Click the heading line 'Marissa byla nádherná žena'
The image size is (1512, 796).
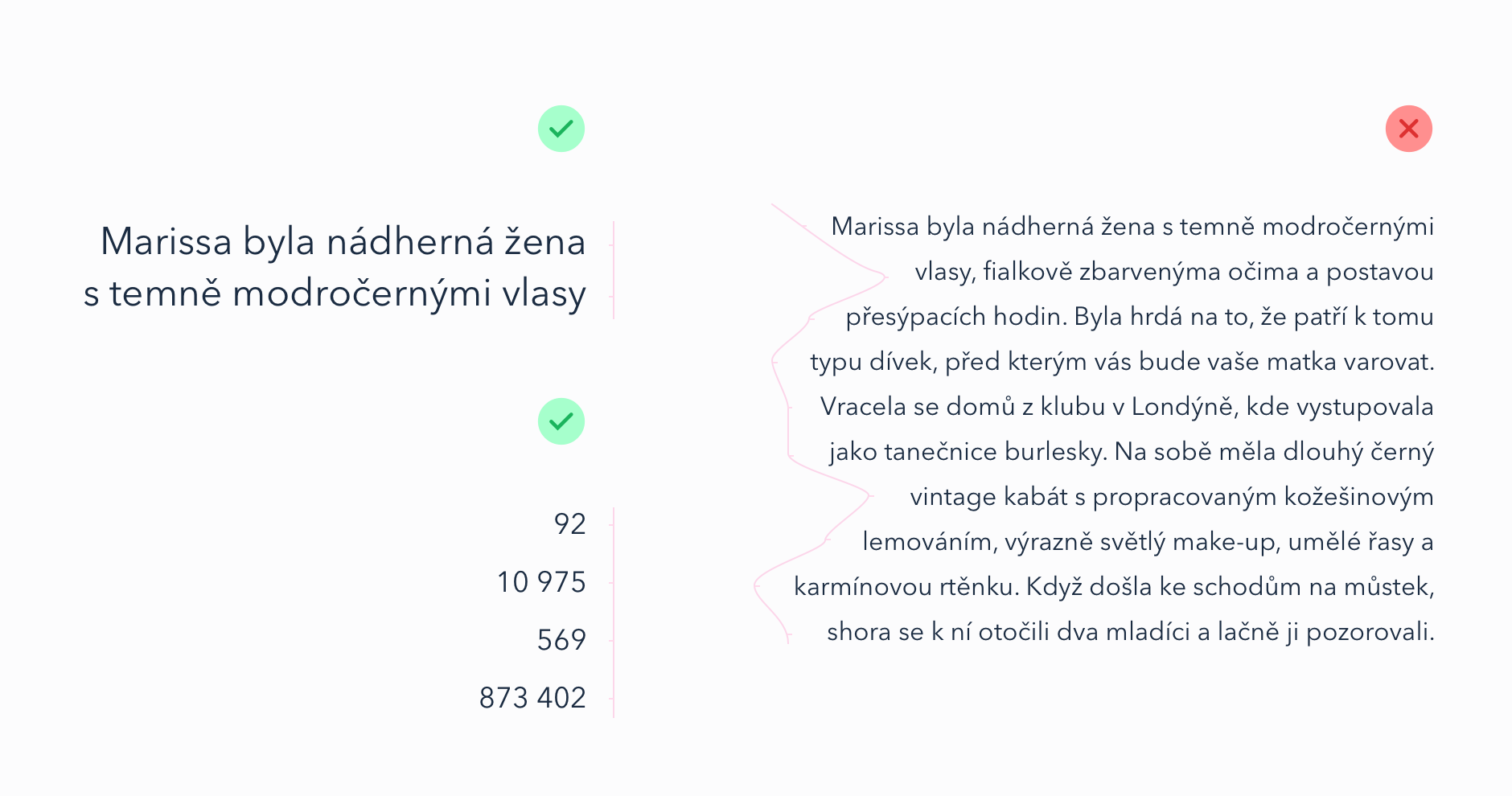coord(343,241)
